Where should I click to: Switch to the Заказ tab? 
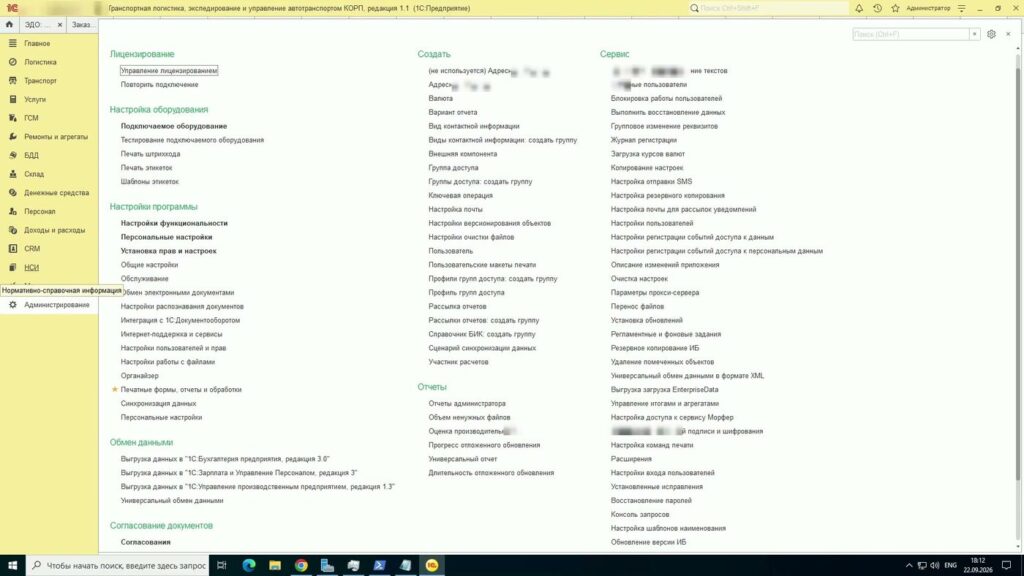tap(82, 24)
